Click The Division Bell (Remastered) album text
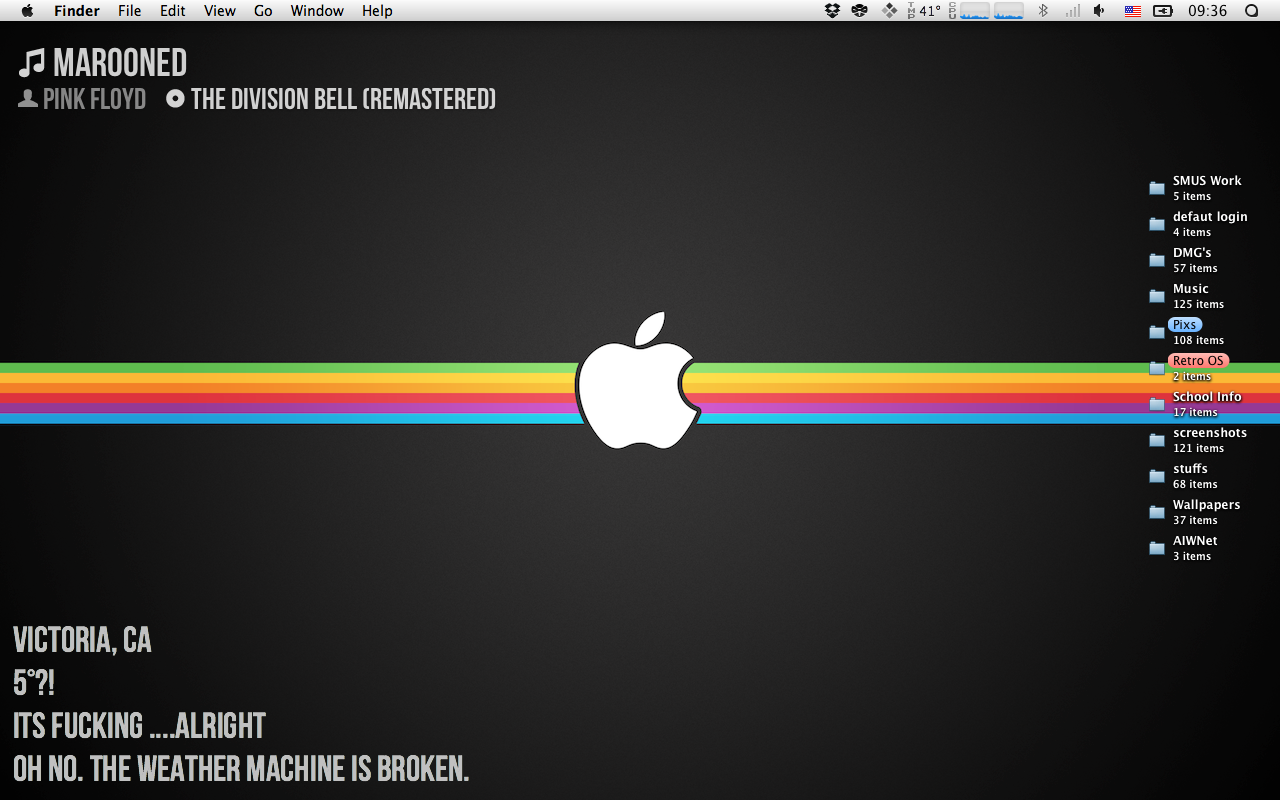Viewport: 1280px width, 800px height. point(343,99)
